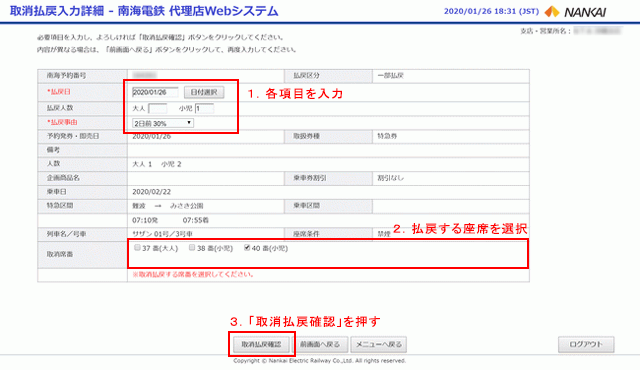Click the 特急券 ticket type value
640x370 pixels.
pyautogui.click(x=387, y=136)
